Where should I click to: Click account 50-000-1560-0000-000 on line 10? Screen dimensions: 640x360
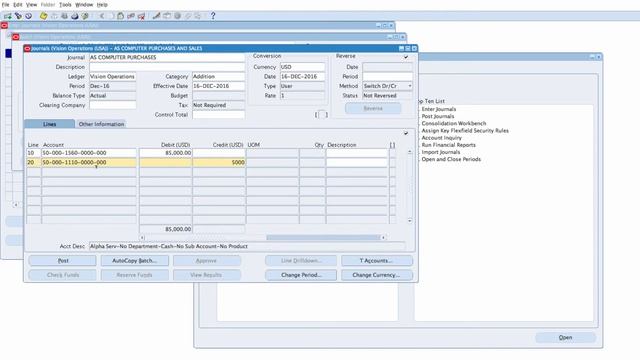[x=89, y=153]
